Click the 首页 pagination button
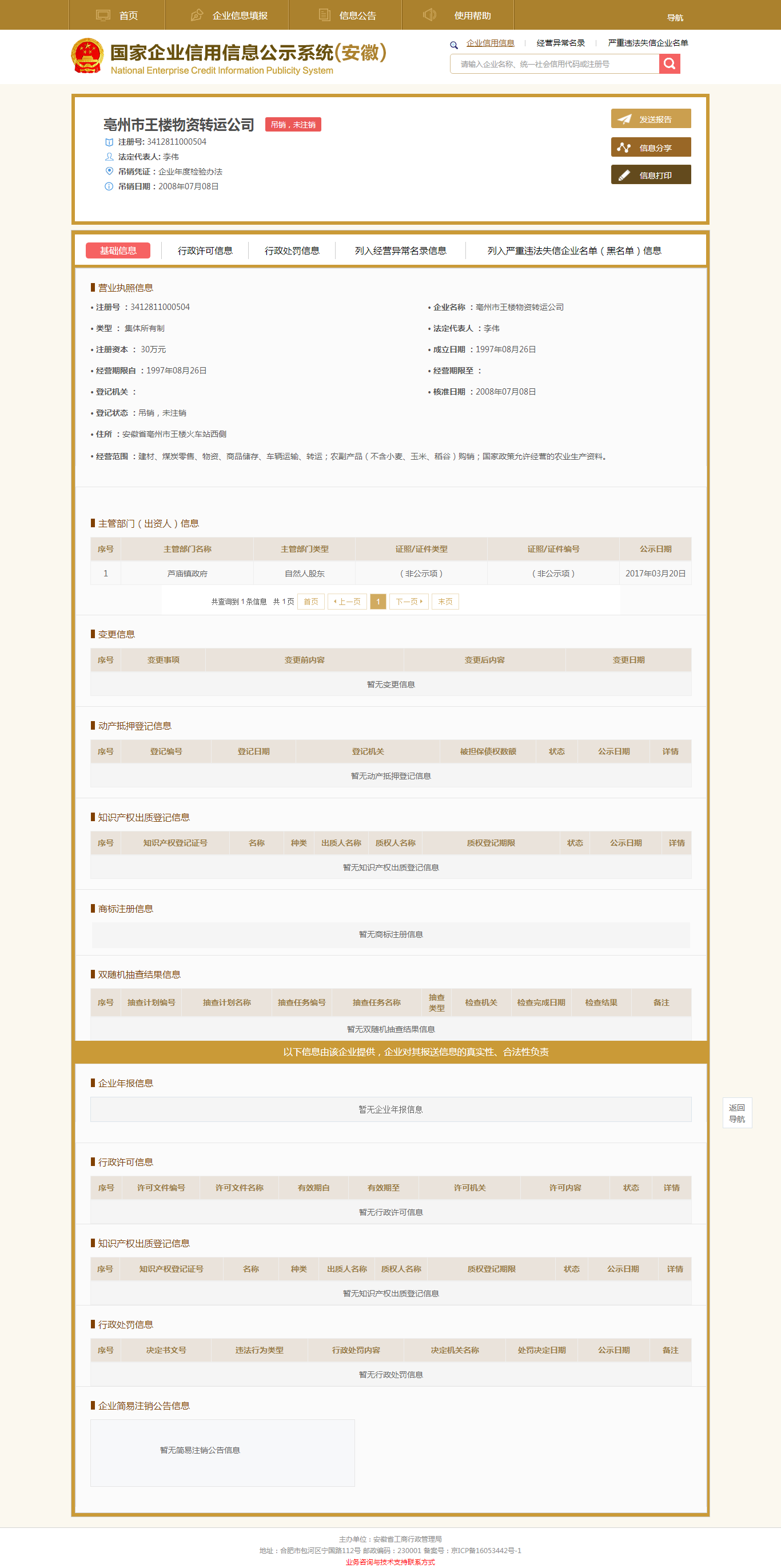781x1568 pixels. (x=310, y=602)
